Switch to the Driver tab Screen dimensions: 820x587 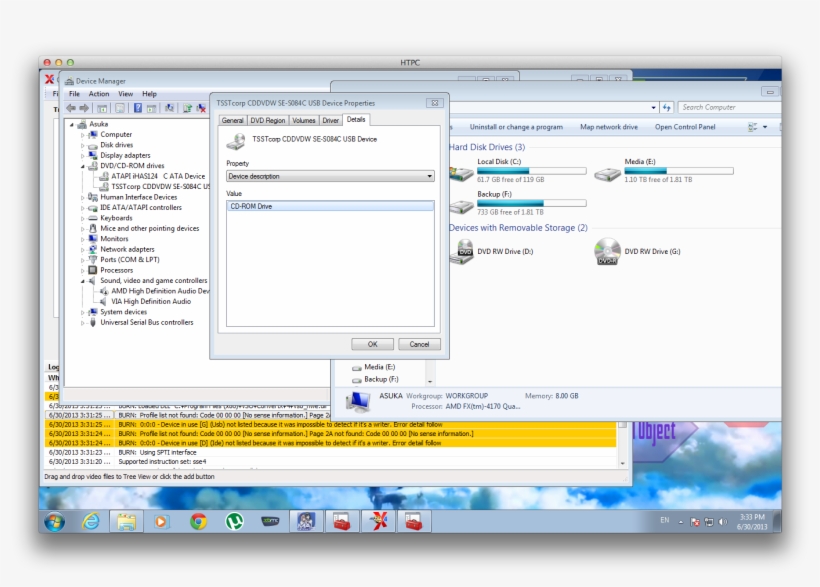[331, 120]
